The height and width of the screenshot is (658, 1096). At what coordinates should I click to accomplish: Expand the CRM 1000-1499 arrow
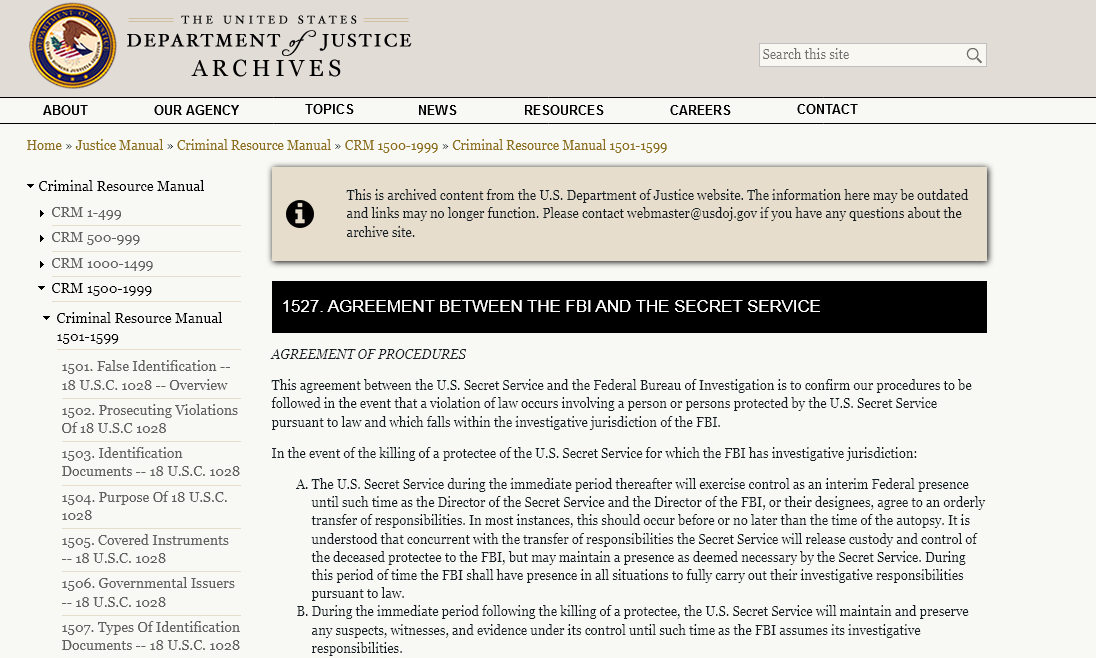pos(42,264)
